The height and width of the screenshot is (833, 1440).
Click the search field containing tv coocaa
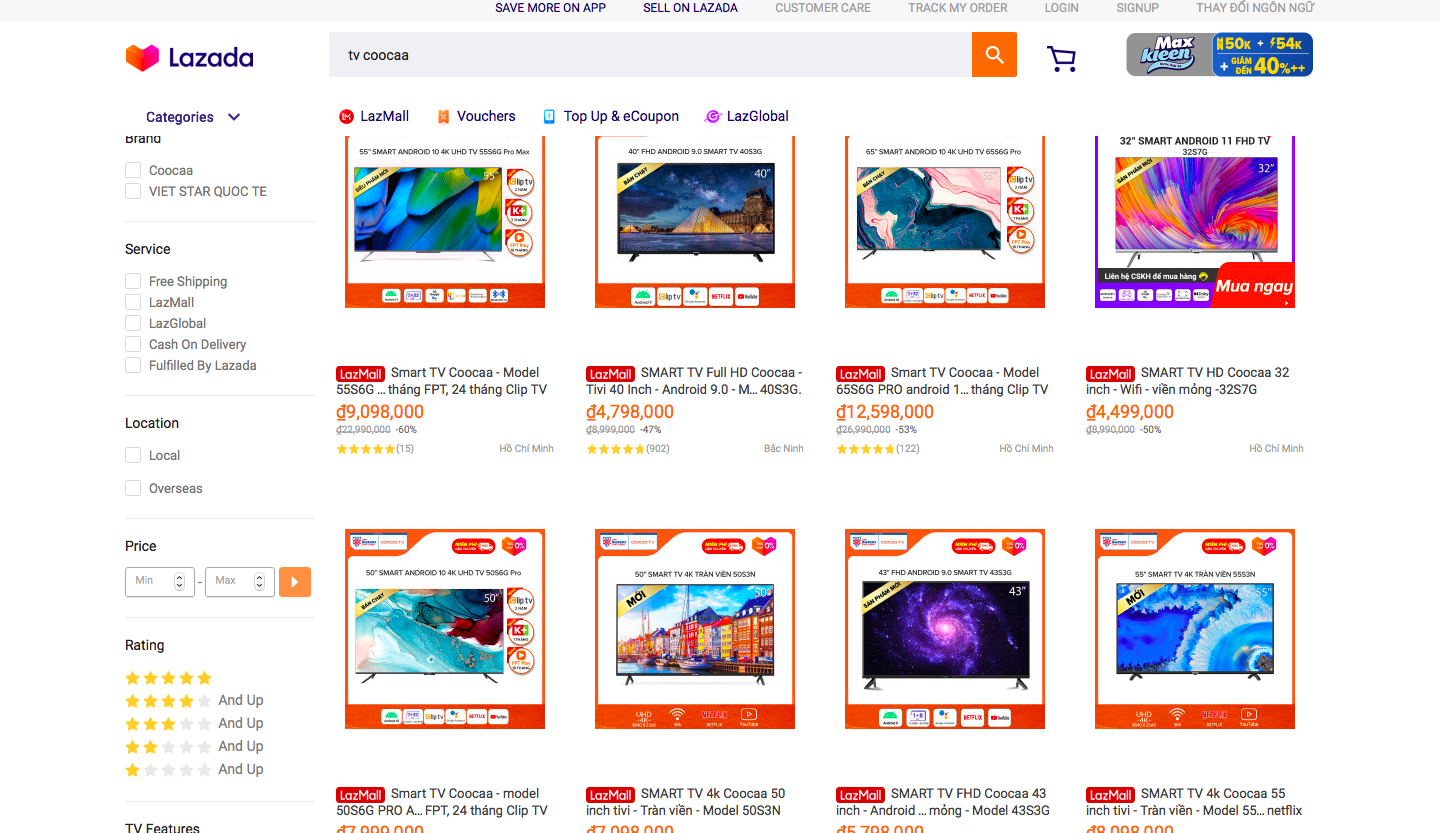(x=650, y=55)
